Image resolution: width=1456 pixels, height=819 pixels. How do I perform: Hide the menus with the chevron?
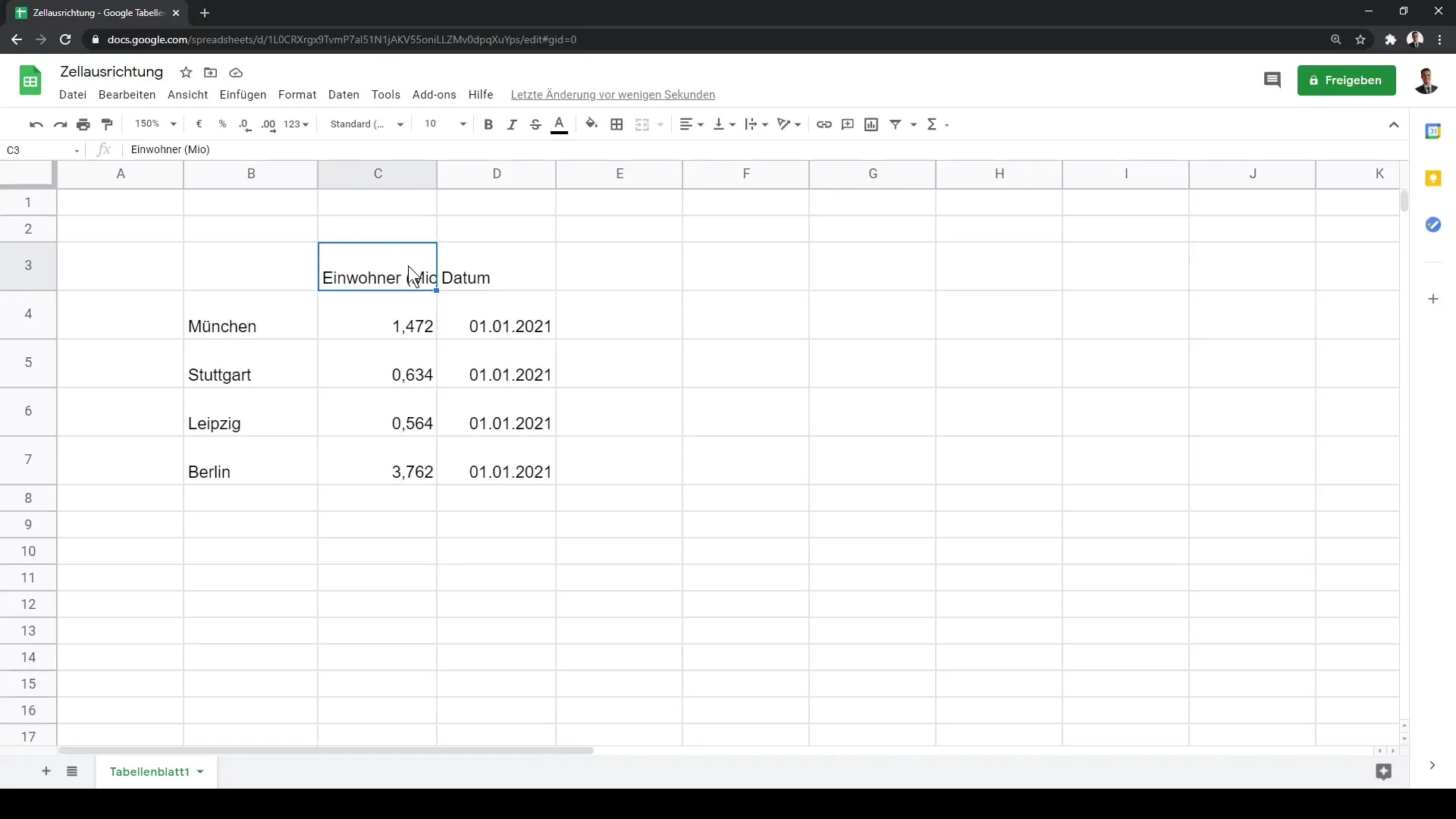pos(1394,125)
